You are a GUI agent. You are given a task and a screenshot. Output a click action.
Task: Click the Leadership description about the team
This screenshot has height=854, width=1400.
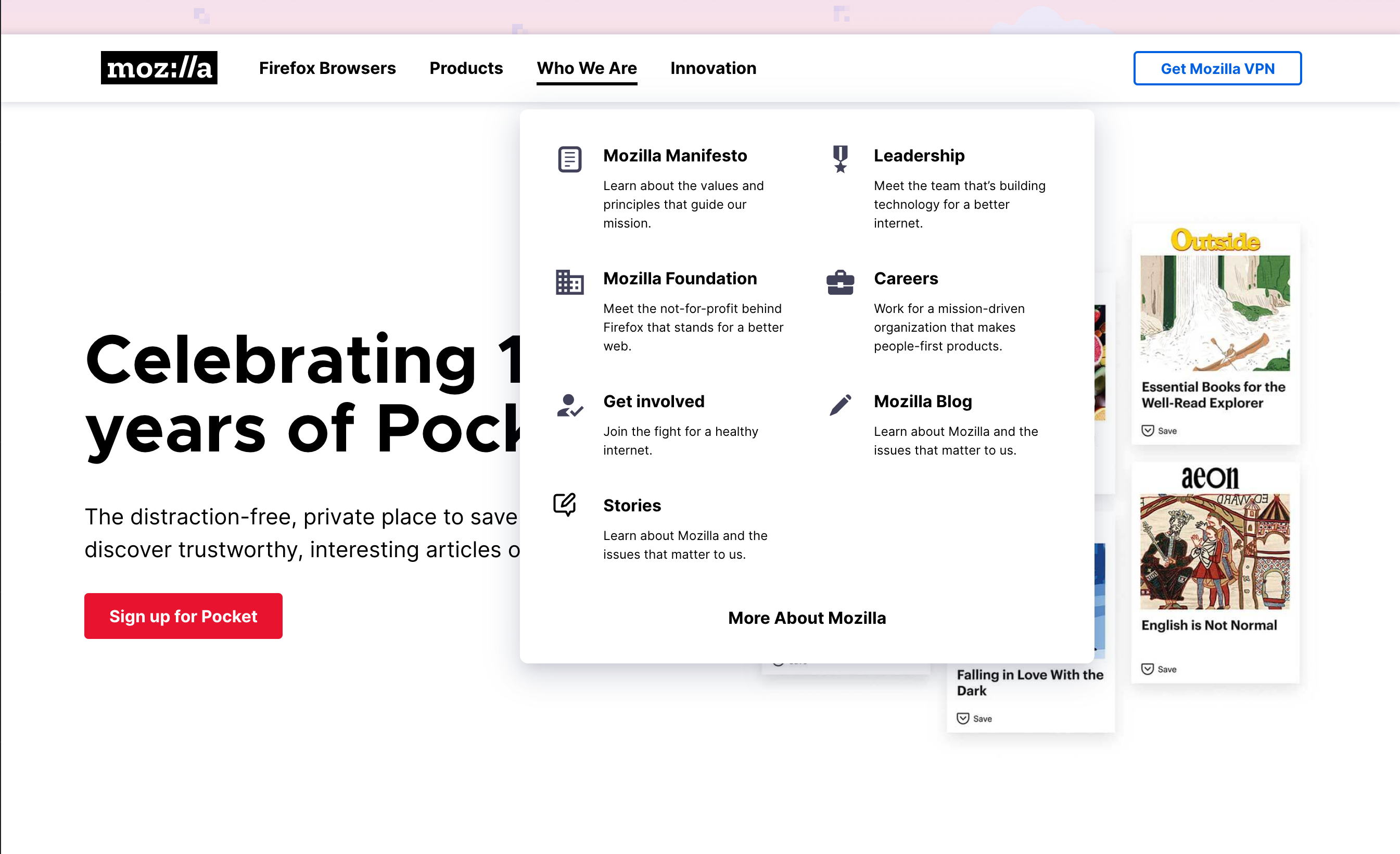[960, 204]
